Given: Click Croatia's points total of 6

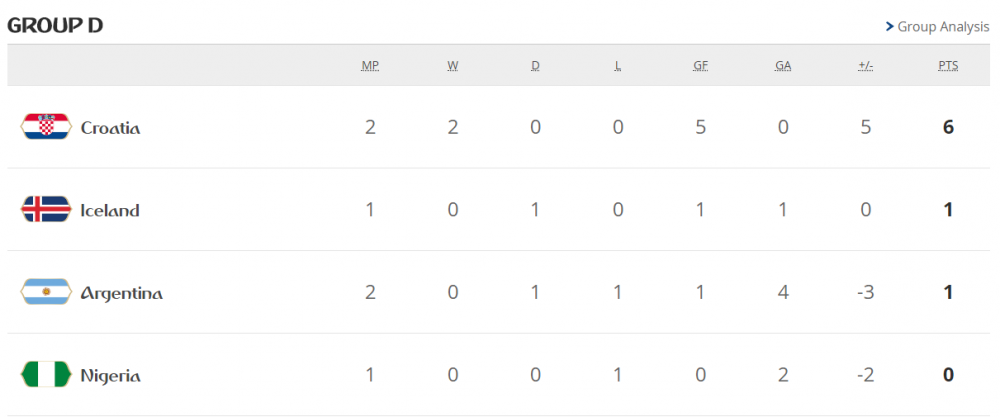Looking at the screenshot, I should tap(948, 128).
